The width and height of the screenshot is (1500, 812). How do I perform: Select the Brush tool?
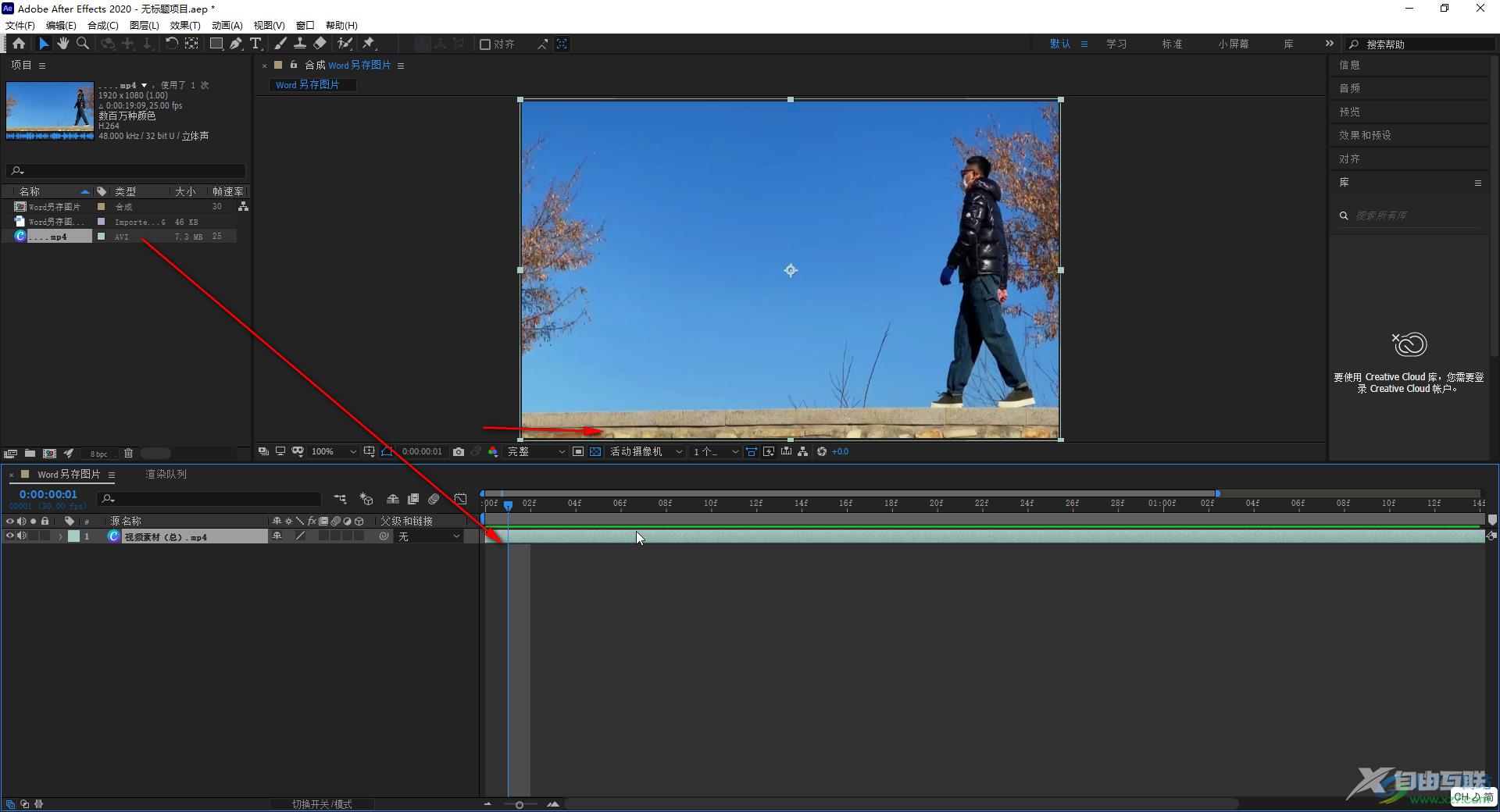[x=280, y=44]
